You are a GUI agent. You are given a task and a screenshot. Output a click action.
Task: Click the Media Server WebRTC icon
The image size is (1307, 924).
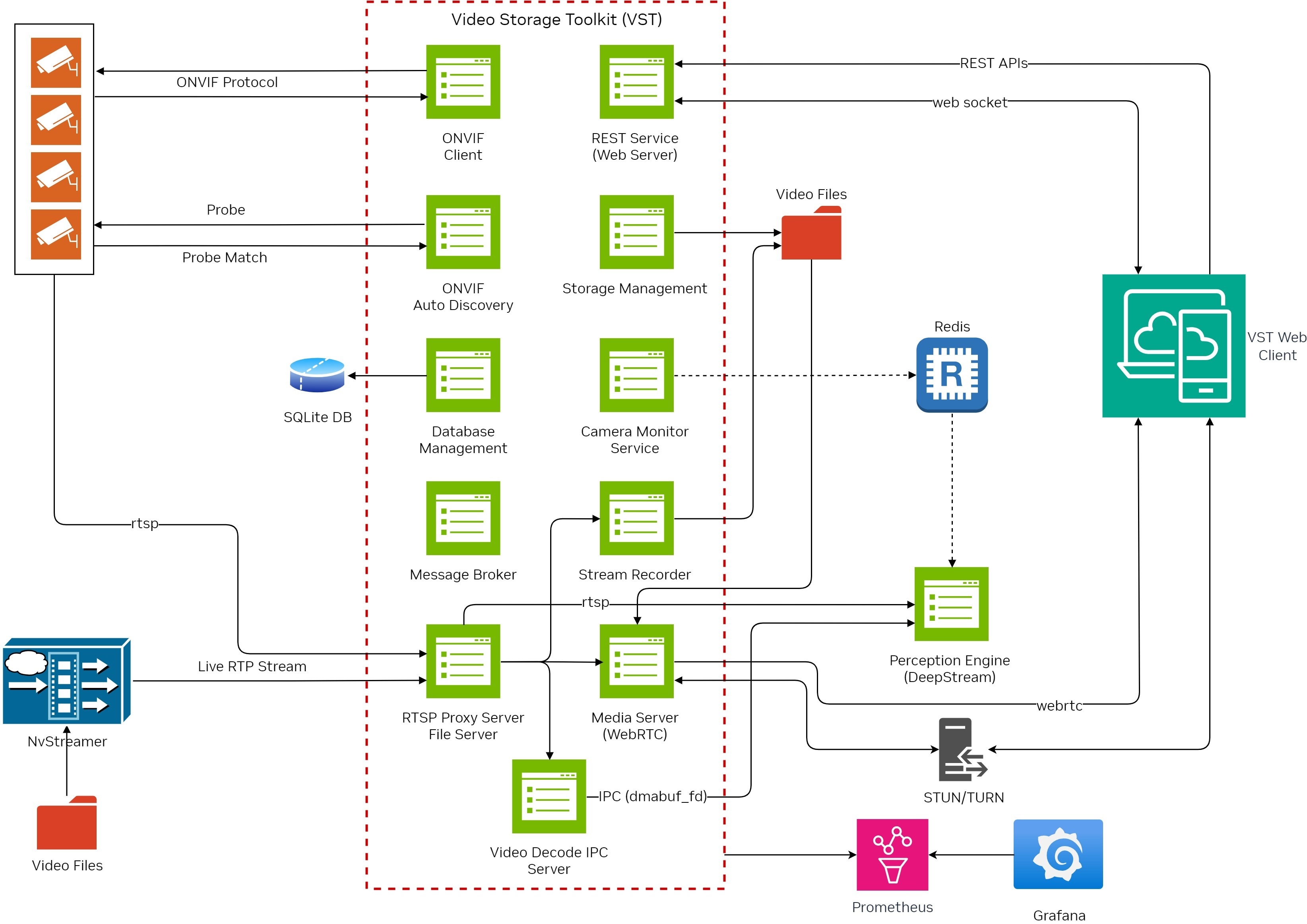(636, 663)
